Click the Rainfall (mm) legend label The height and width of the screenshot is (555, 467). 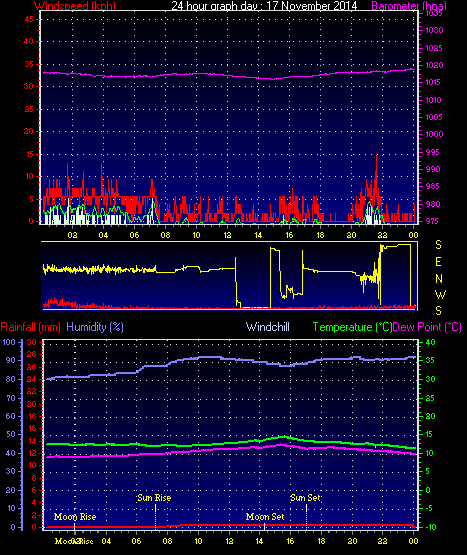pos(30,327)
